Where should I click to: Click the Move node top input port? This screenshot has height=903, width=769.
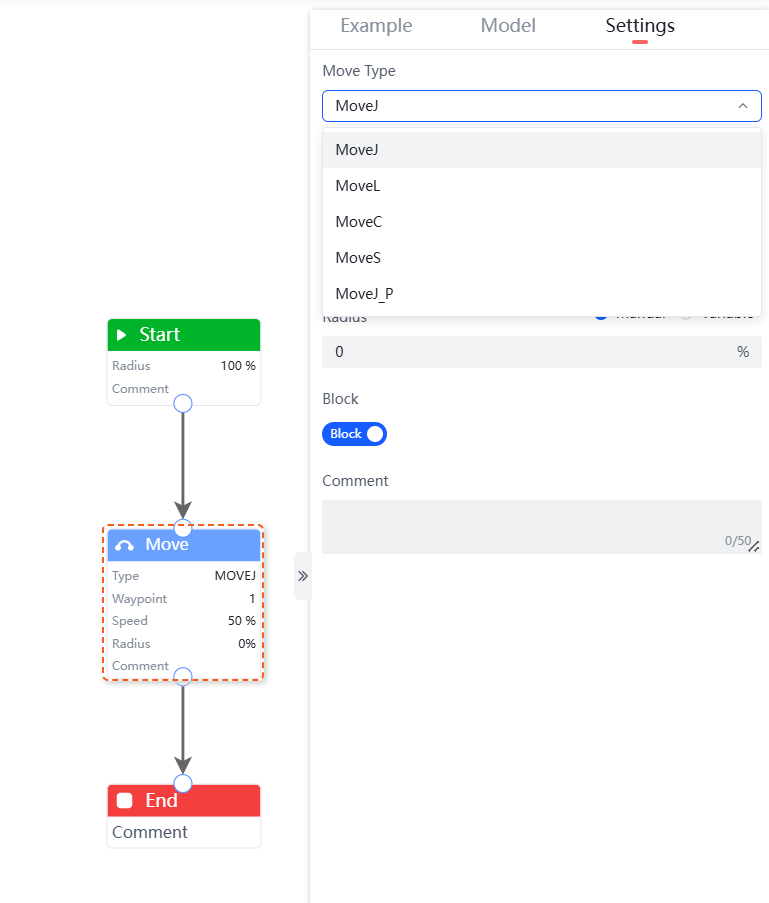point(183,527)
